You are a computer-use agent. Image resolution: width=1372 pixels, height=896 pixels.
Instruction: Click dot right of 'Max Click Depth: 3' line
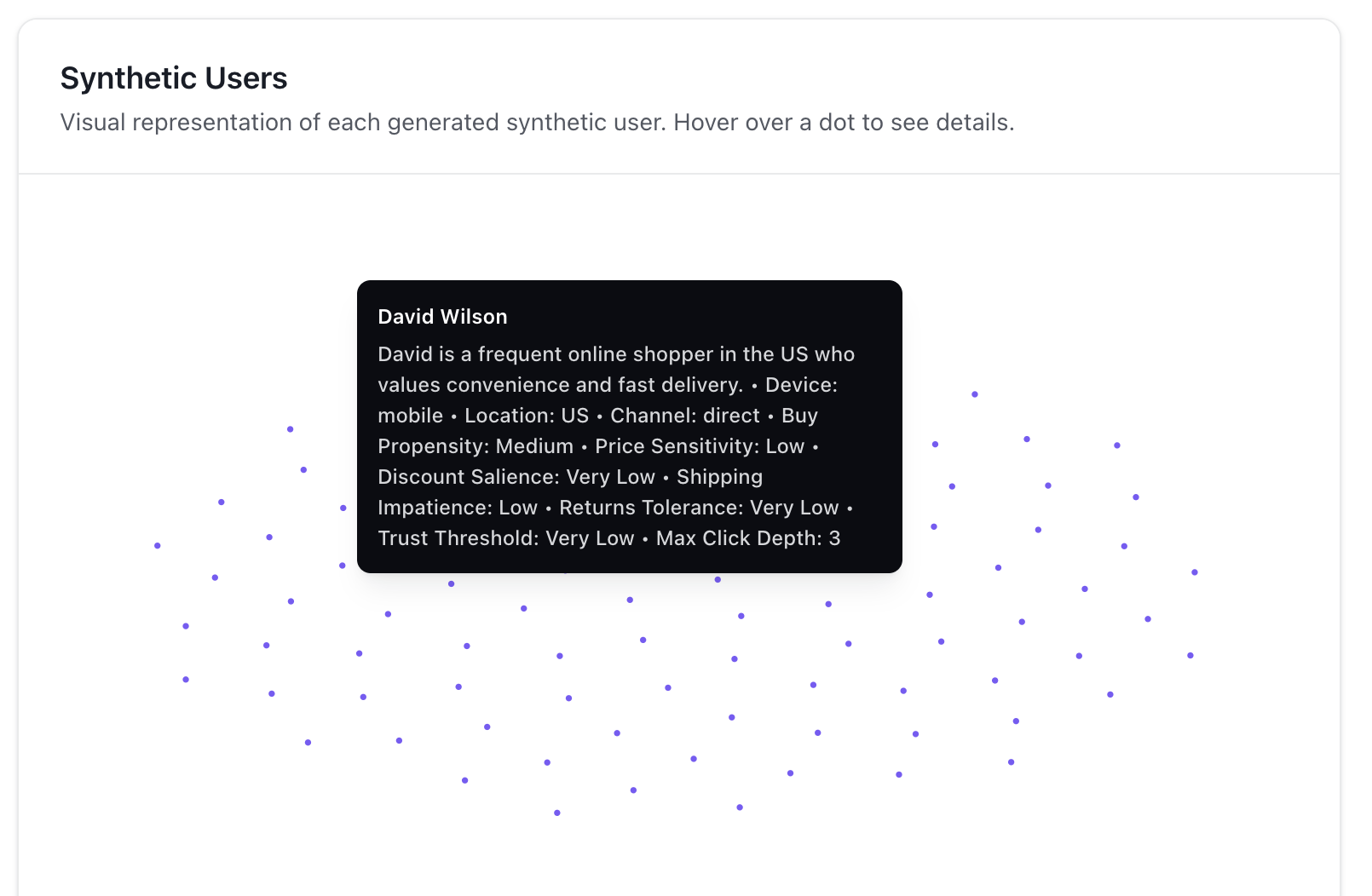tap(934, 526)
